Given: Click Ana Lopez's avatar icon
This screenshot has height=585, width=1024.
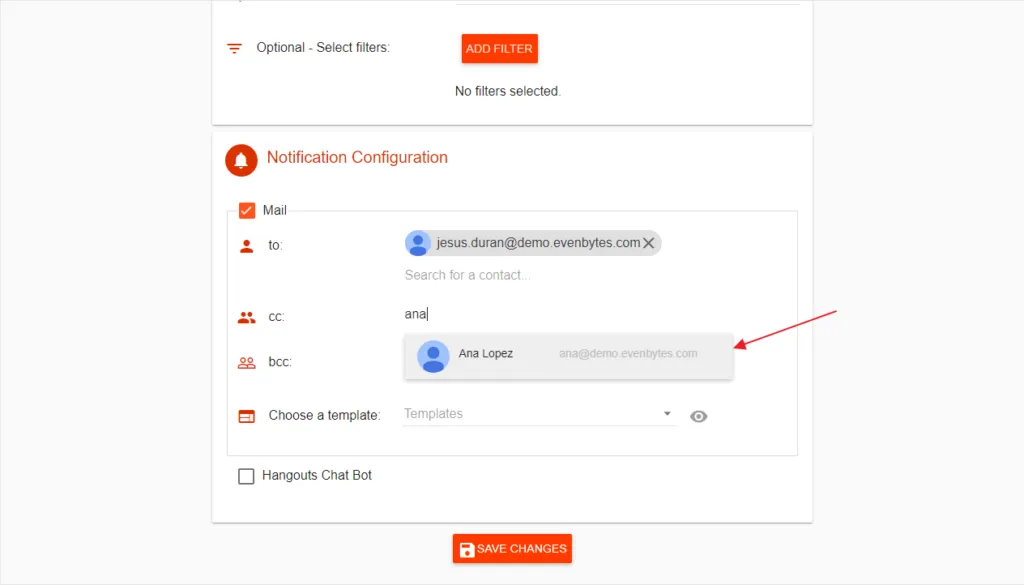Looking at the screenshot, I should [433, 356].
